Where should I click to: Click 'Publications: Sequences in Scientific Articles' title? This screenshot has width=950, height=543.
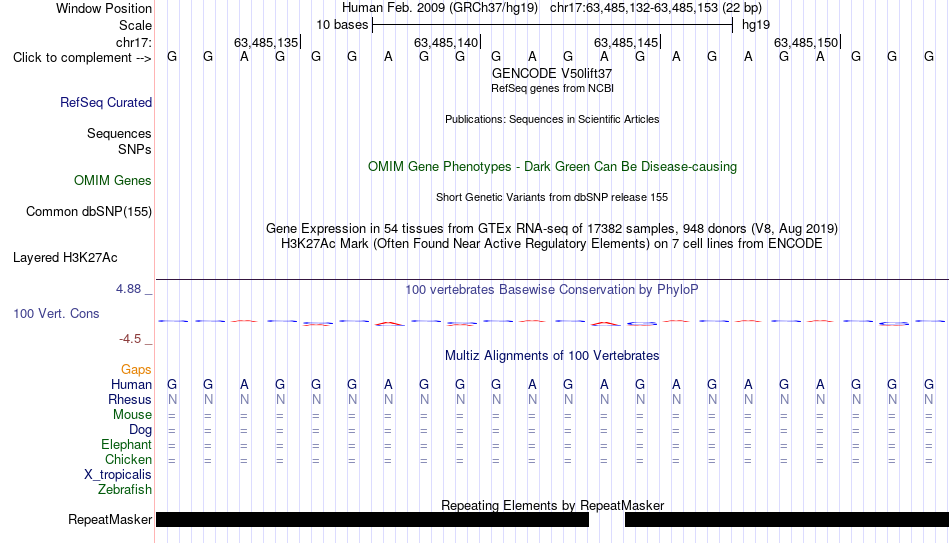coord(552,119)
